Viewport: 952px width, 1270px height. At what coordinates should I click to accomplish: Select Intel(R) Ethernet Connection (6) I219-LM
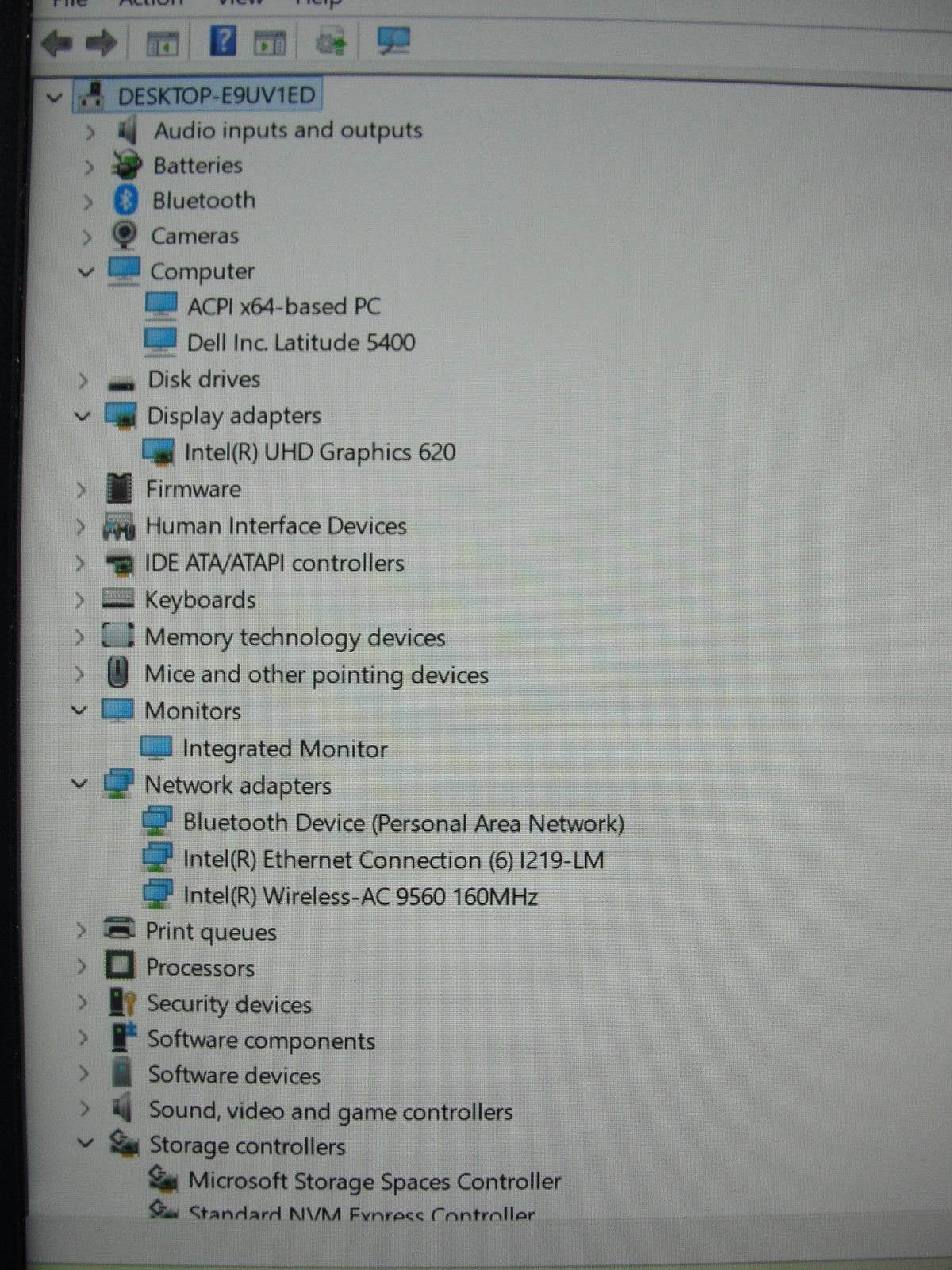[393, 860]
